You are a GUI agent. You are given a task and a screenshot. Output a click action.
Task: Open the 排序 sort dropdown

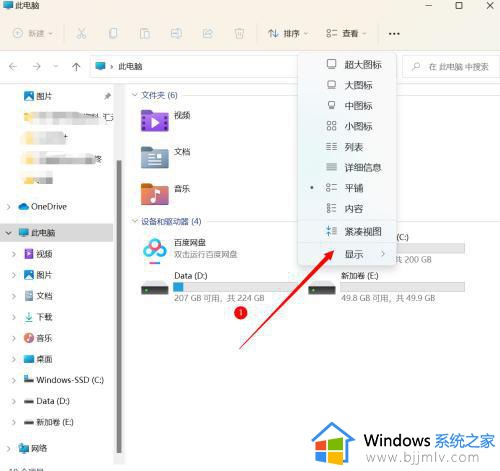[288, 33]
